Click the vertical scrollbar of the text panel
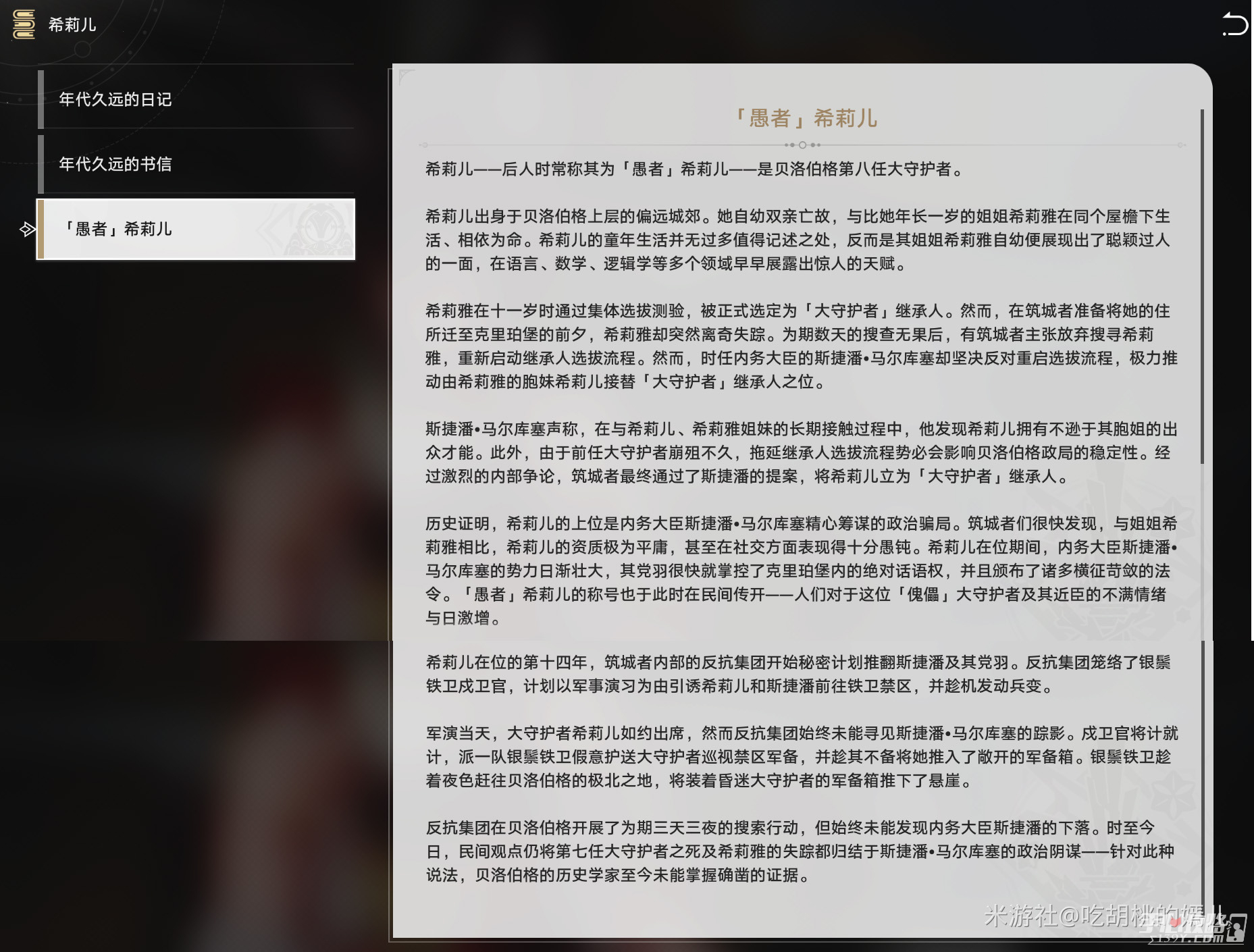1254x952 pixels. point(1202,286)
